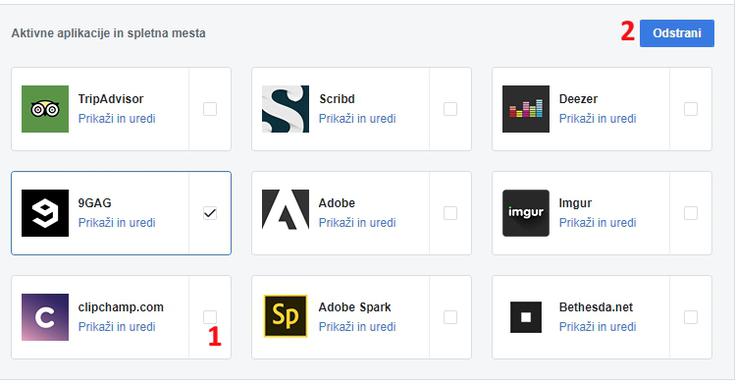Open Prikaži in uredi for Adobe Spark

357,327
